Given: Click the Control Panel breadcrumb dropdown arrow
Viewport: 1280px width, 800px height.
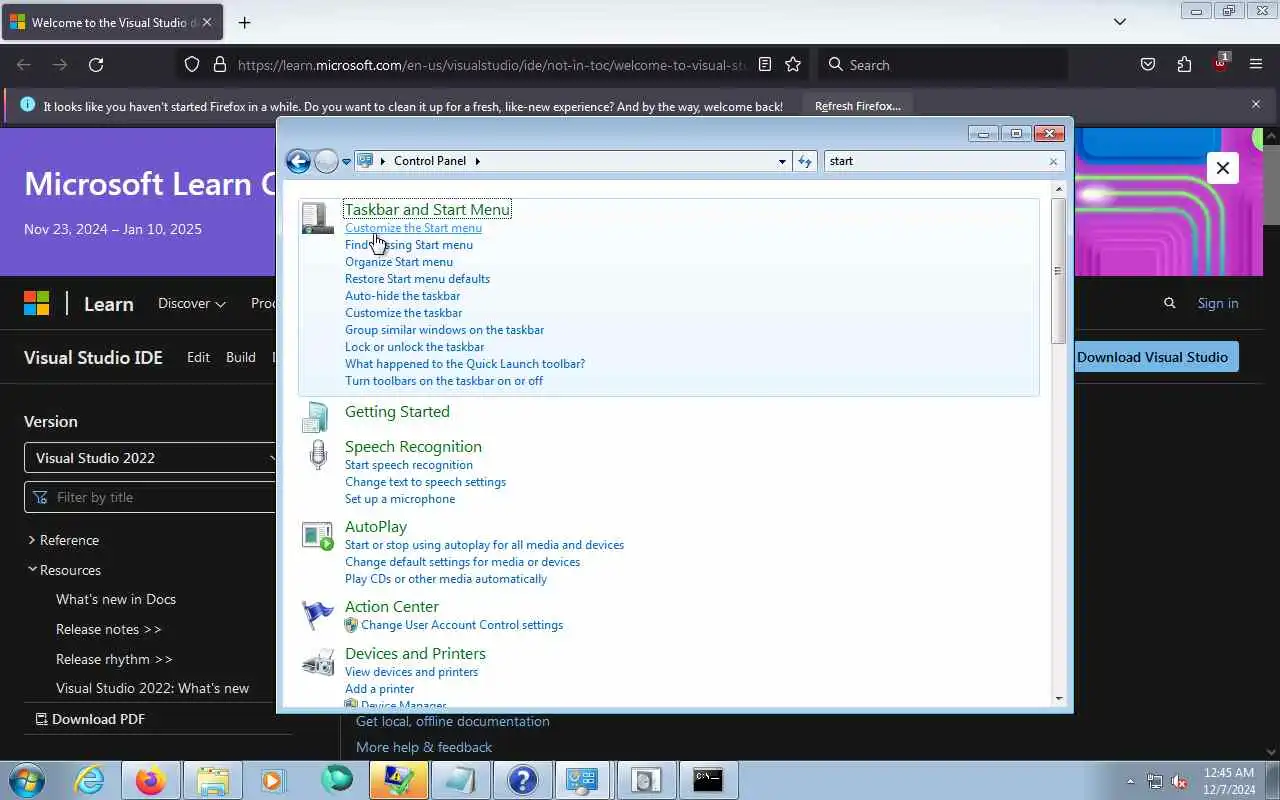Looking at the screenshot, I should (x=477, y=161).
